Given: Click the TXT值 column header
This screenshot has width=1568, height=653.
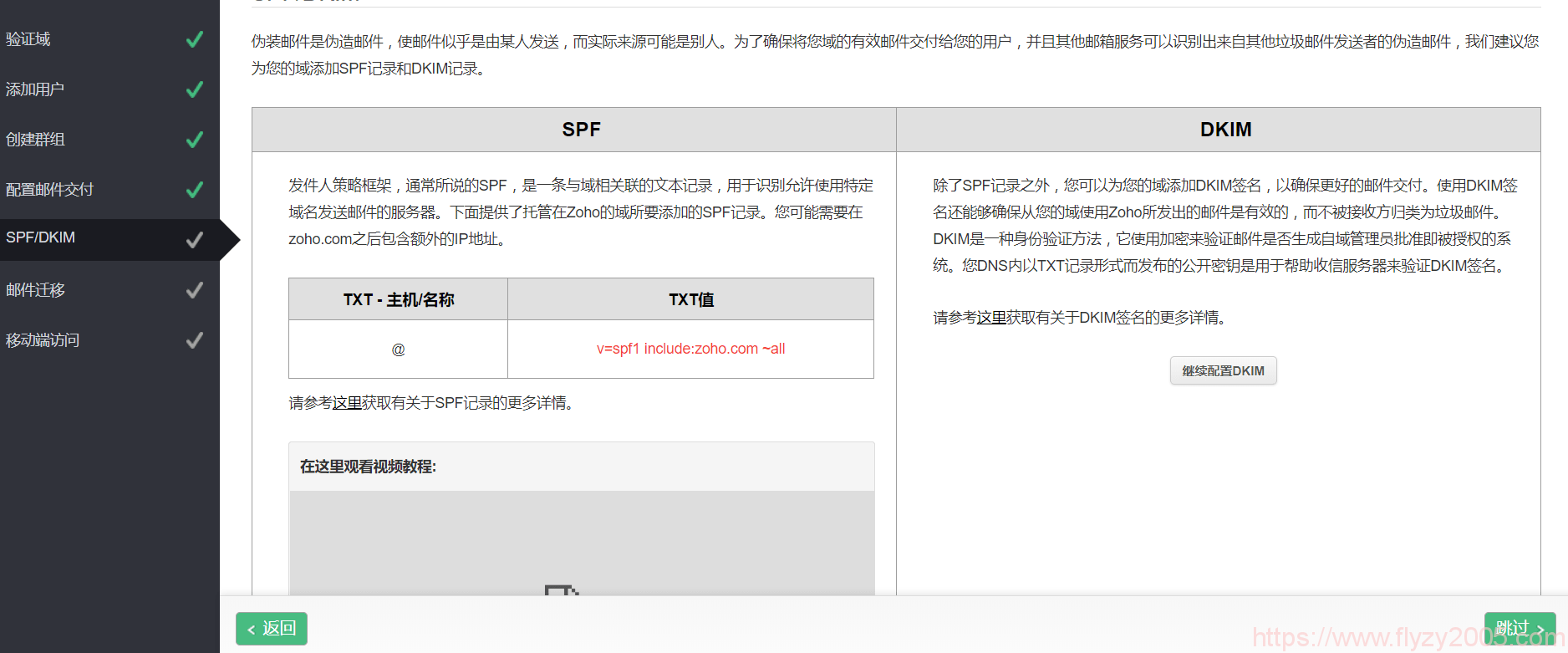Looking at the screenshot, I should pyautogui.click(x=690, y=299).
